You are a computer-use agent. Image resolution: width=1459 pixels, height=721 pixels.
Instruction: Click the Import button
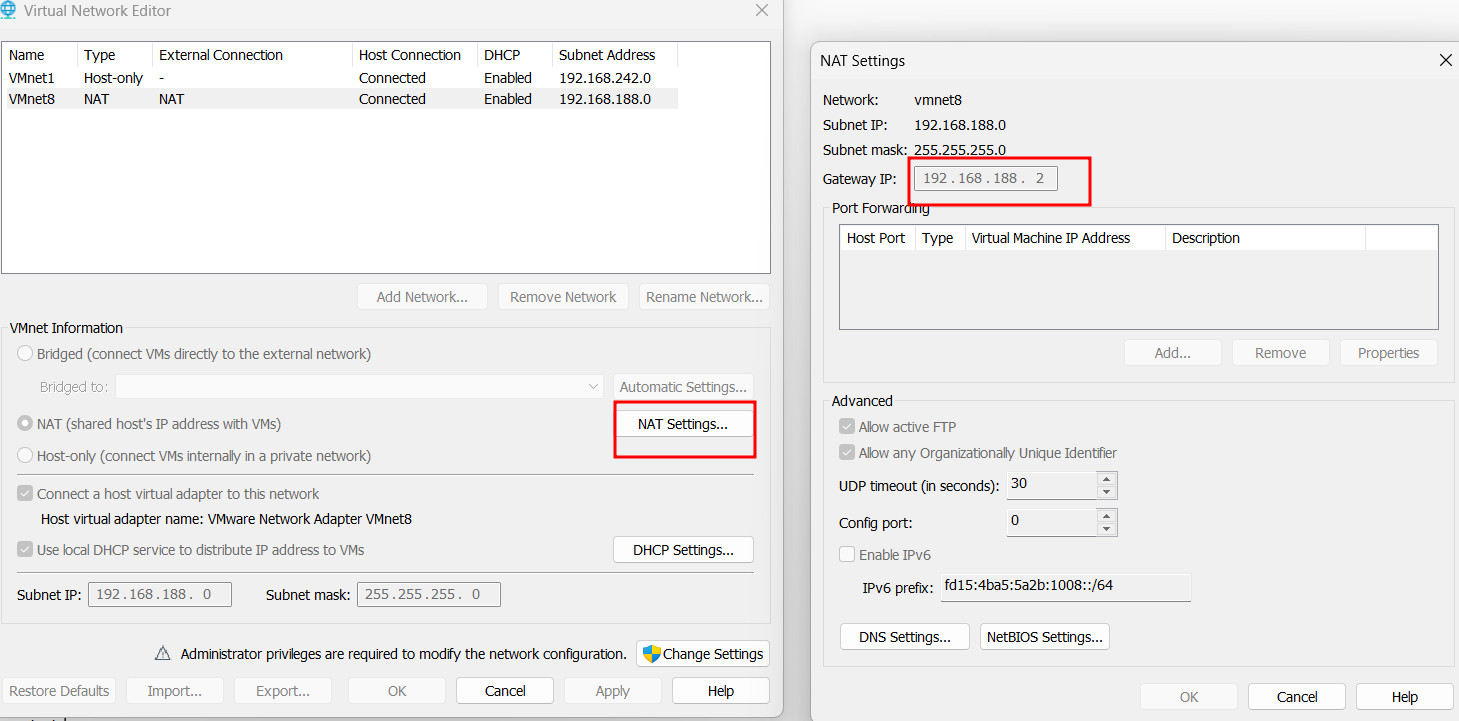(174, 691)
